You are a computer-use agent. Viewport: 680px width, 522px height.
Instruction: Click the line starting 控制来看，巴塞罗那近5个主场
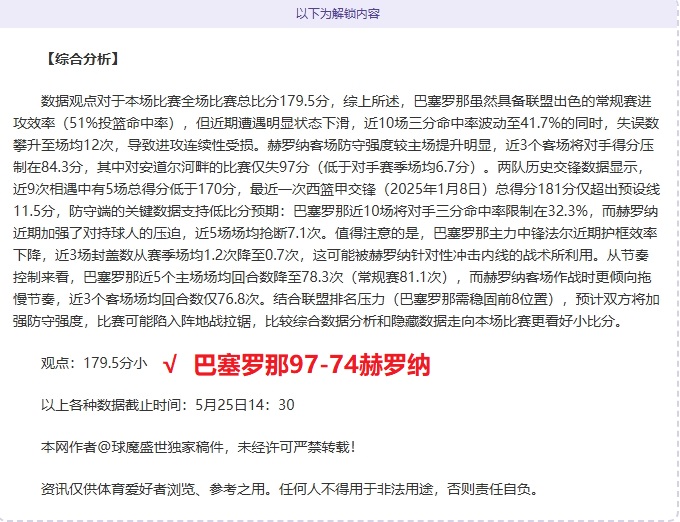click(x=332, y=277)
